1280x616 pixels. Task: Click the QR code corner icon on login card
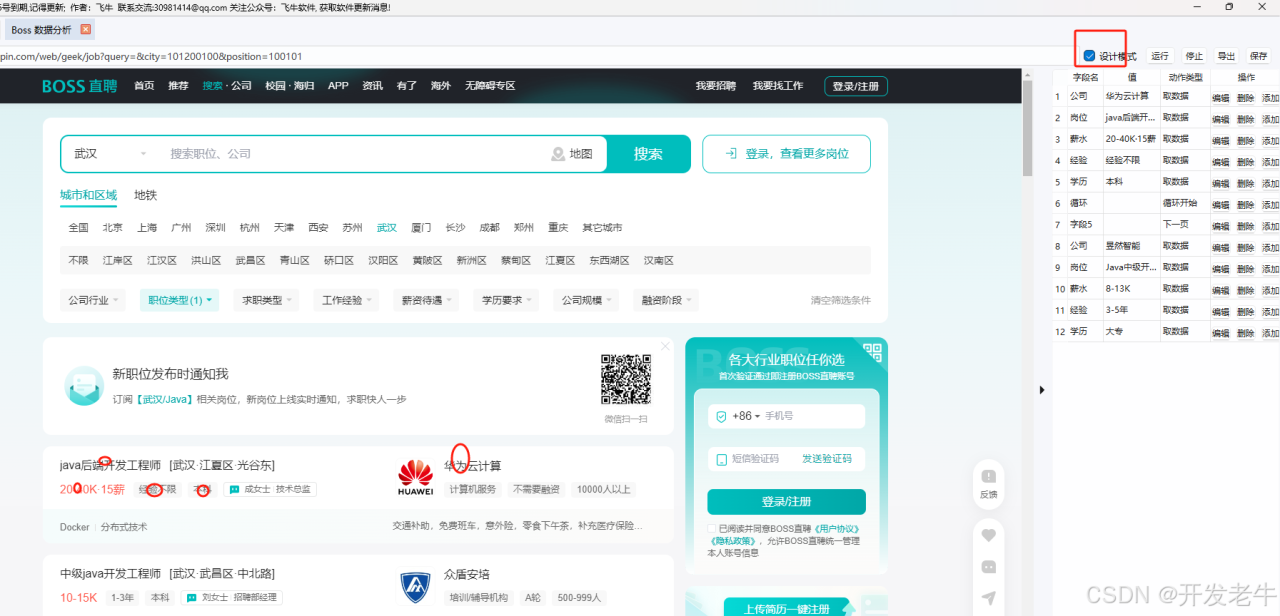point(872,352)
